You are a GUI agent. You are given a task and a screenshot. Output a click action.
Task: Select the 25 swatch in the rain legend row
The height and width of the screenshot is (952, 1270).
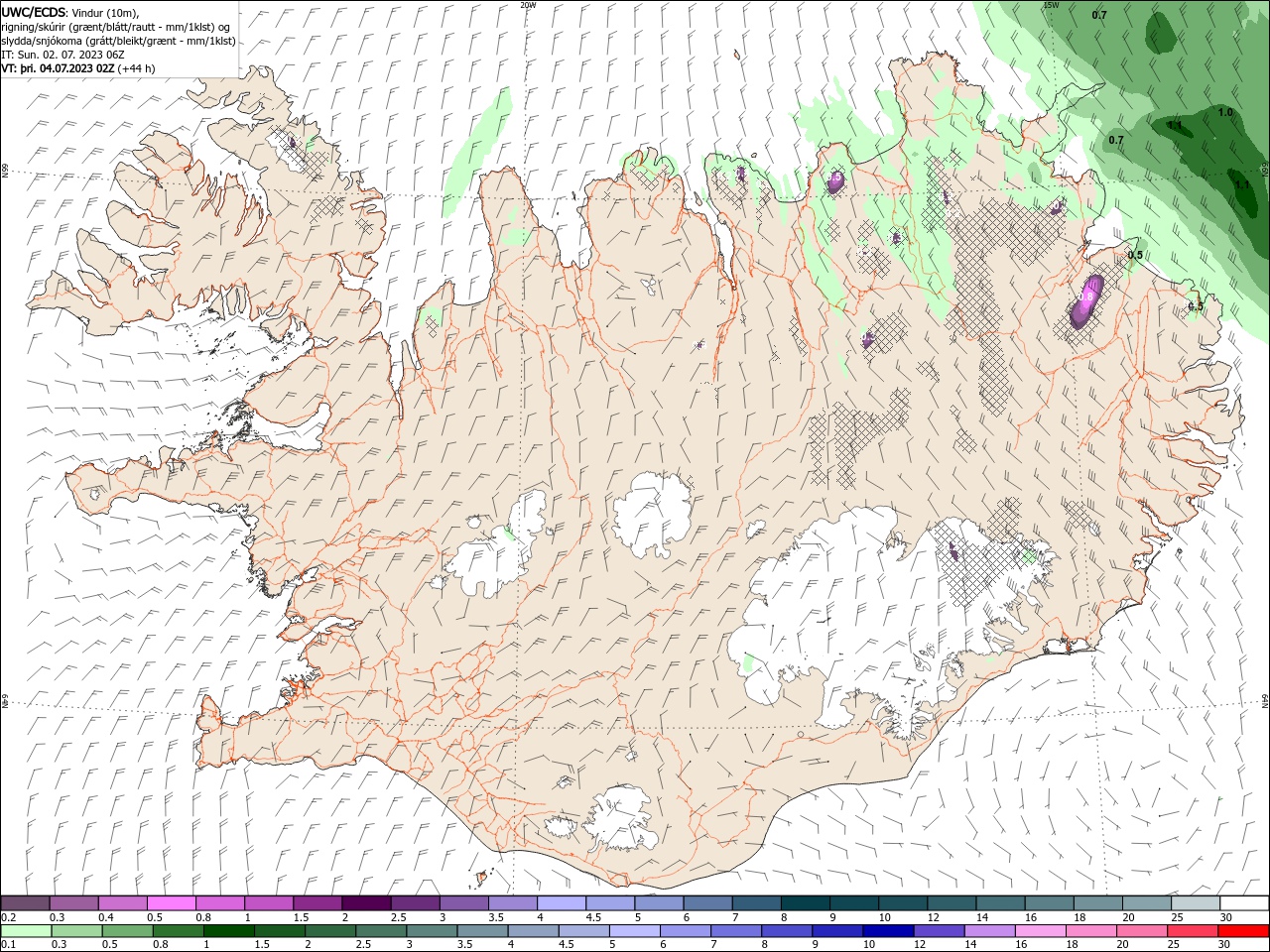point(1194,931)
